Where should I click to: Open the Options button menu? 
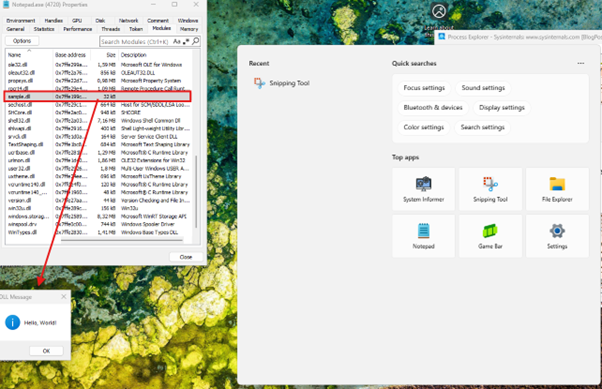[22, 41]
